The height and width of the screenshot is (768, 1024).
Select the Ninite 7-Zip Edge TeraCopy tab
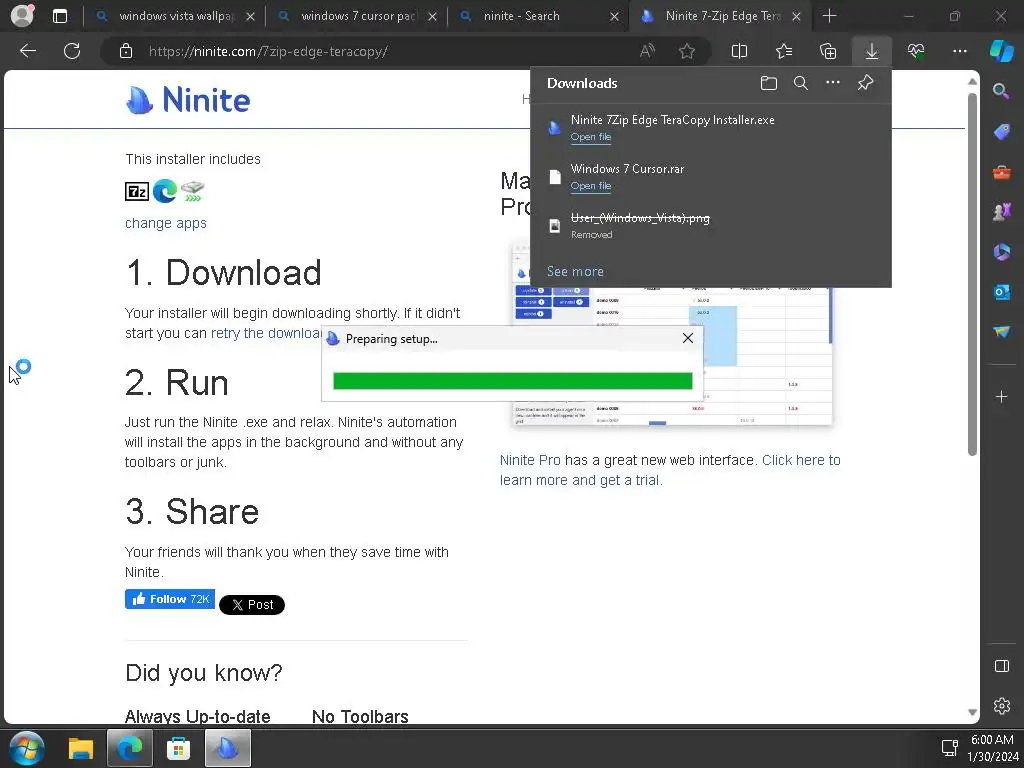click(x=722, y=16)
